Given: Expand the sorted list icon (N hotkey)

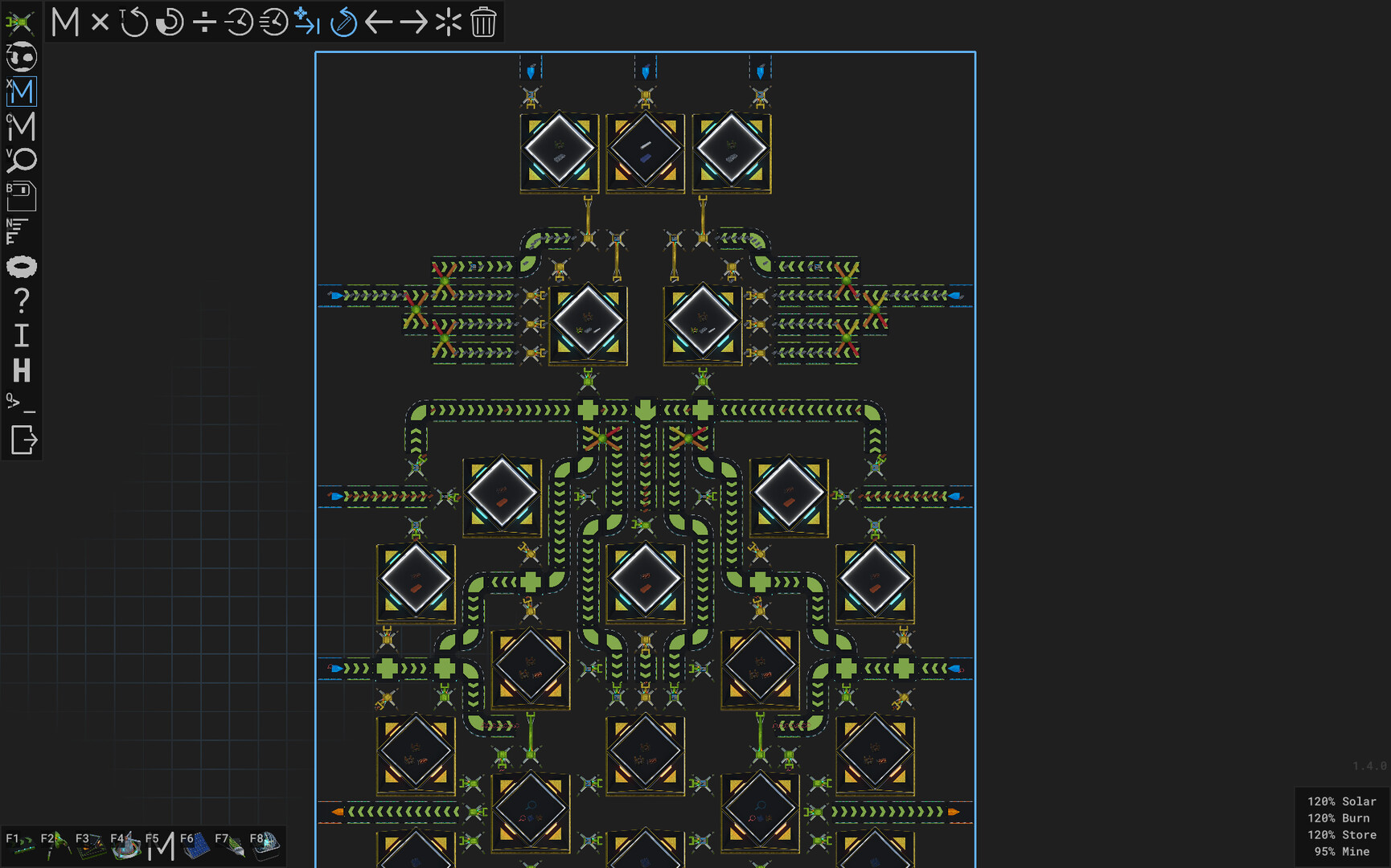Looking at the screenshot, I should [18, 231].
